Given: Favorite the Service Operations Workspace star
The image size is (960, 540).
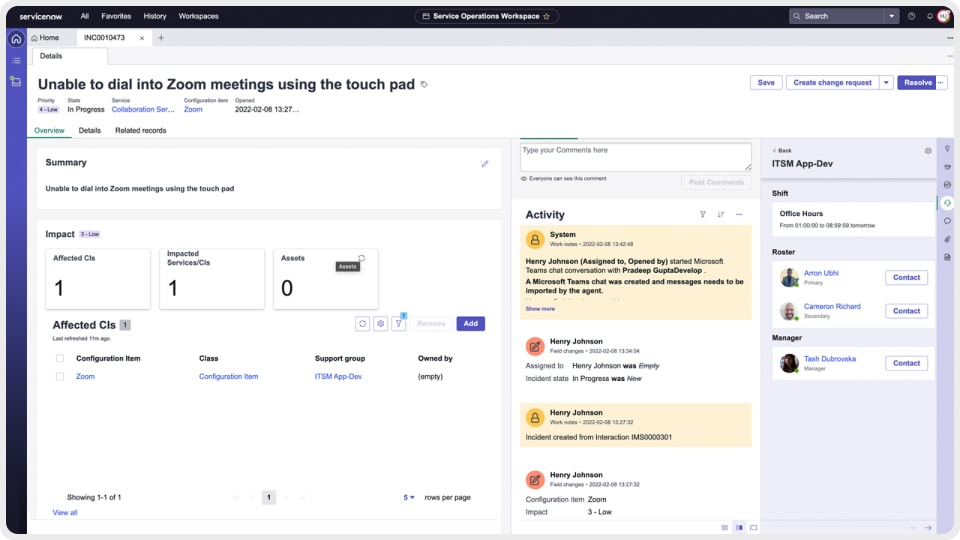Looking at the screenshot, I should [545, 16].
